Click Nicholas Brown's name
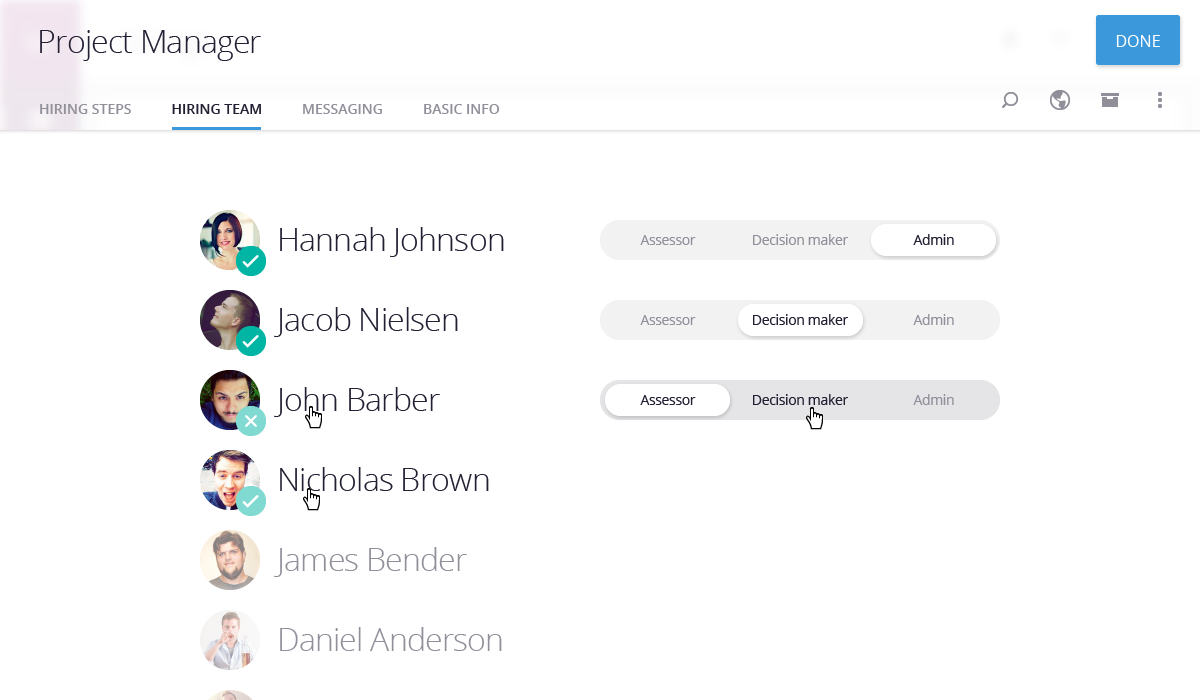This screenshot has width=1200, height=700. click(384, 480)
